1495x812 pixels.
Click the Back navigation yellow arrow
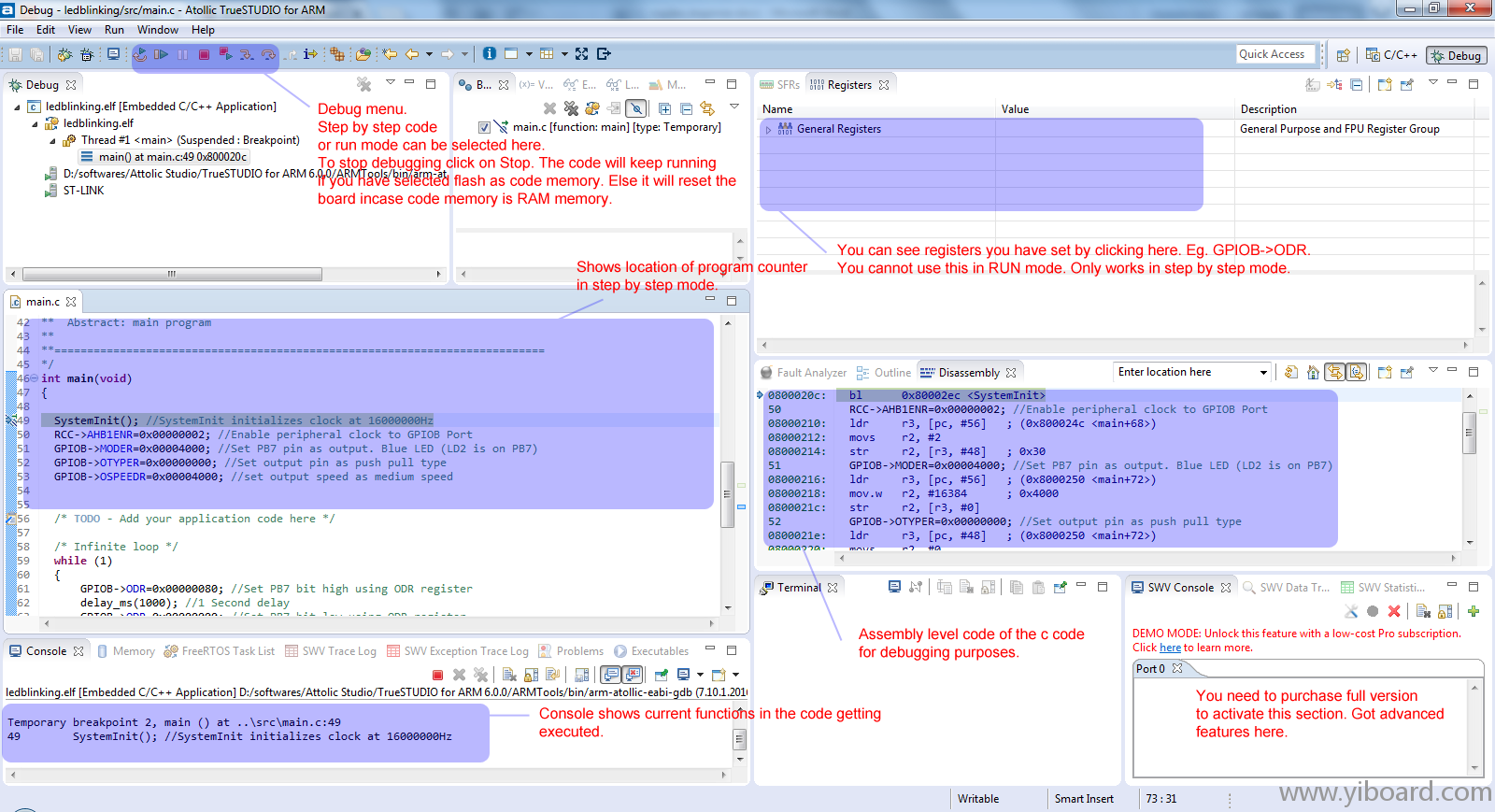[411, 54]
